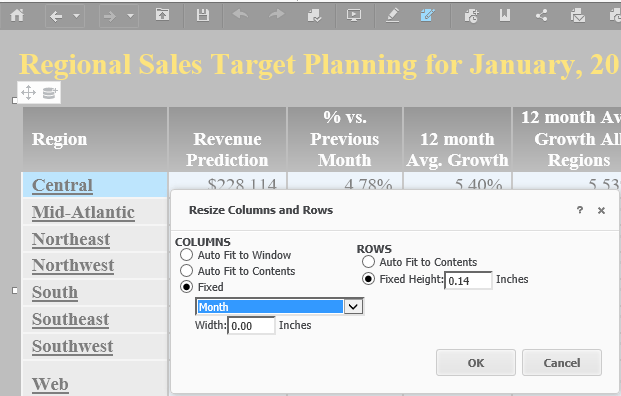This screenshot has width=621, height=396.
Task: Select the Fixed columns radio button
Action: 187,287
